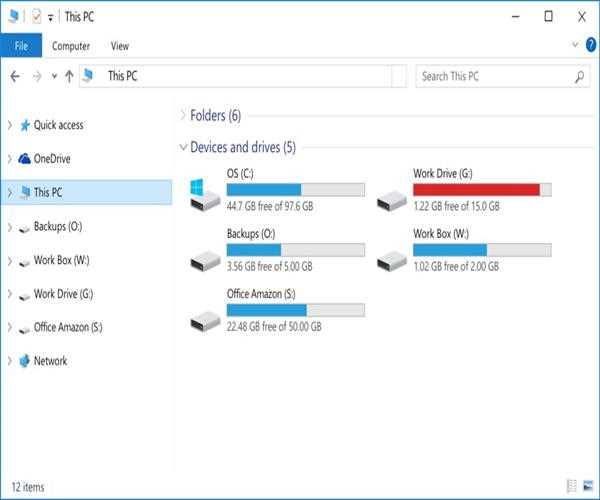Screen dimensions: 600x500
Task: Go back with the Back arrow
Action: point(15,76)
